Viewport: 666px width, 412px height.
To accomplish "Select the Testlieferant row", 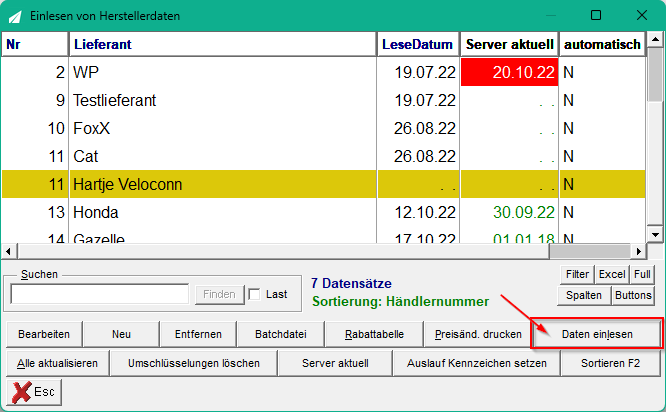I will point(324,100).
